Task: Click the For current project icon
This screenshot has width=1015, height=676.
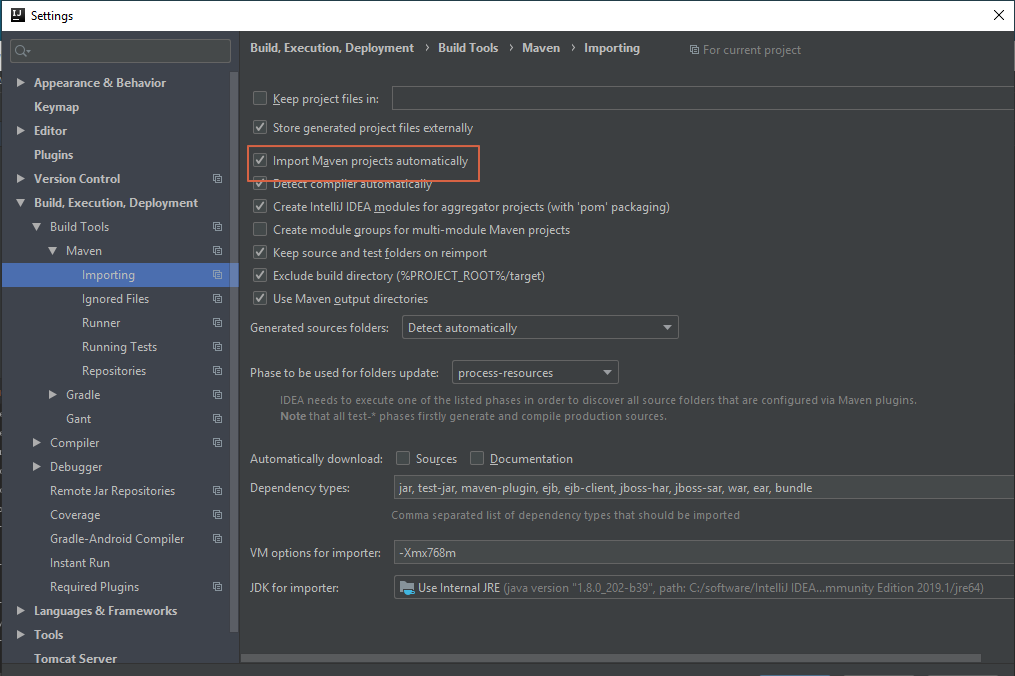Action: coord(694,50)
